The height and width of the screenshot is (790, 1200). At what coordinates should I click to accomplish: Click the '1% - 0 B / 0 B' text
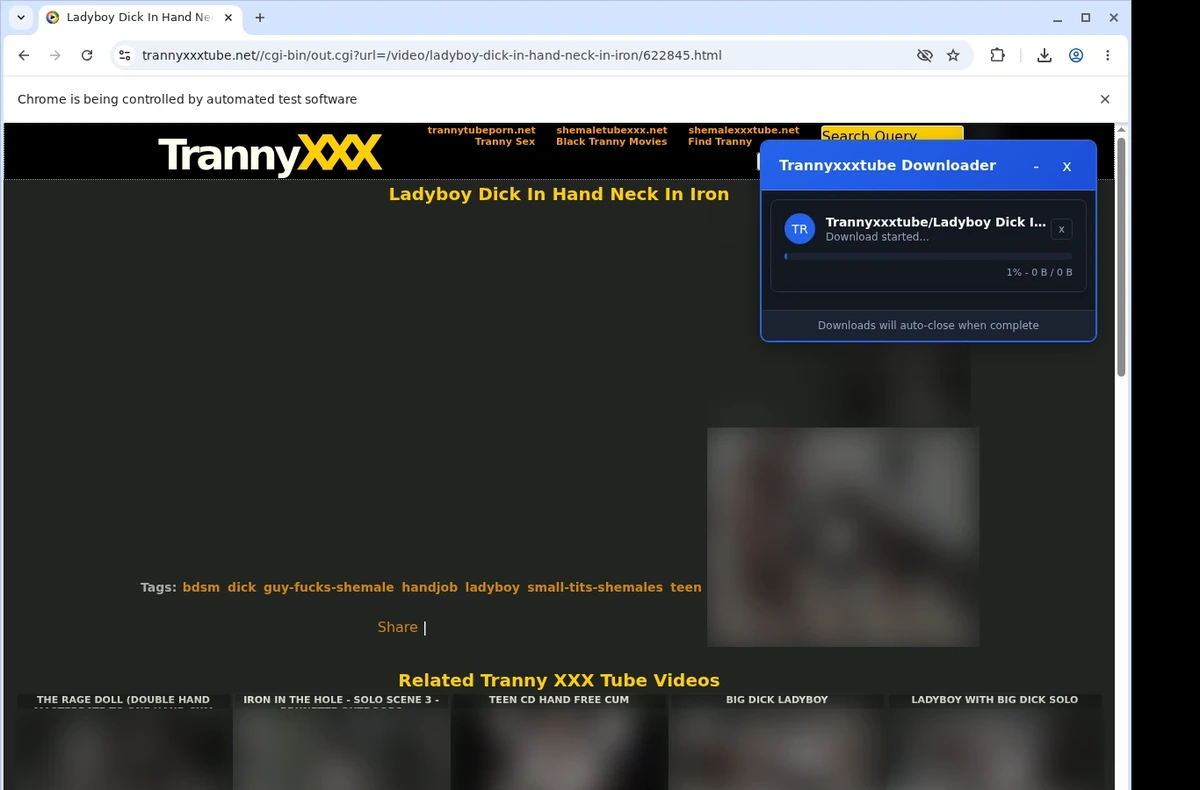pos(1039,272)
